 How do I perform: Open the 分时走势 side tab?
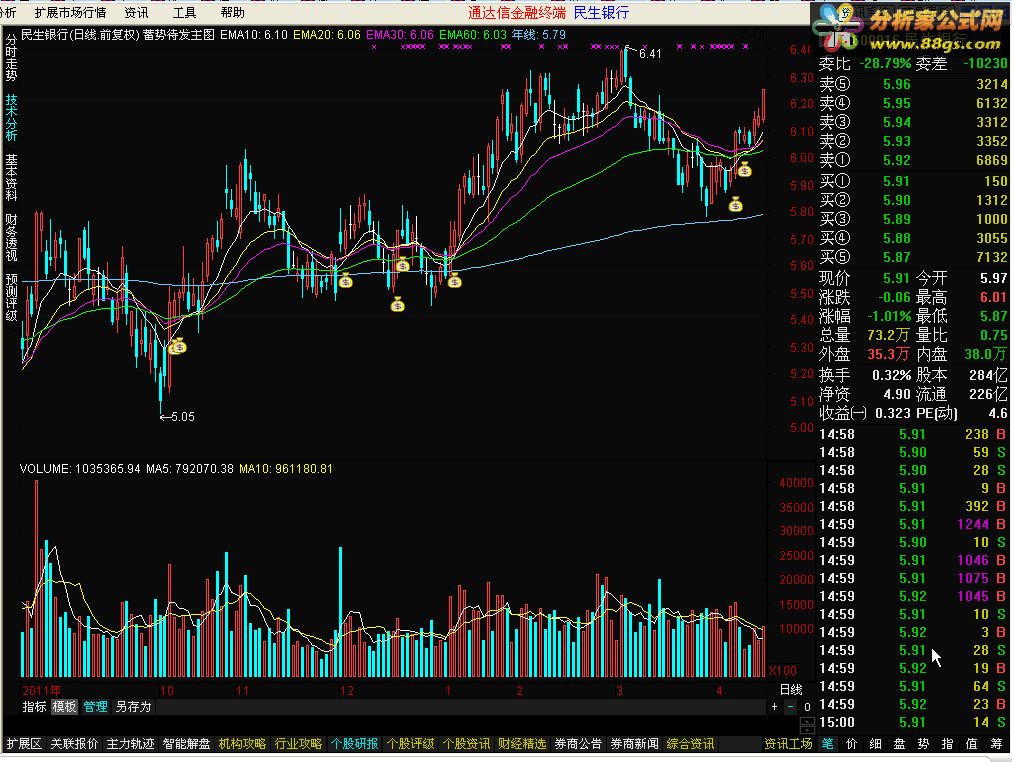(x=11, y=57)
